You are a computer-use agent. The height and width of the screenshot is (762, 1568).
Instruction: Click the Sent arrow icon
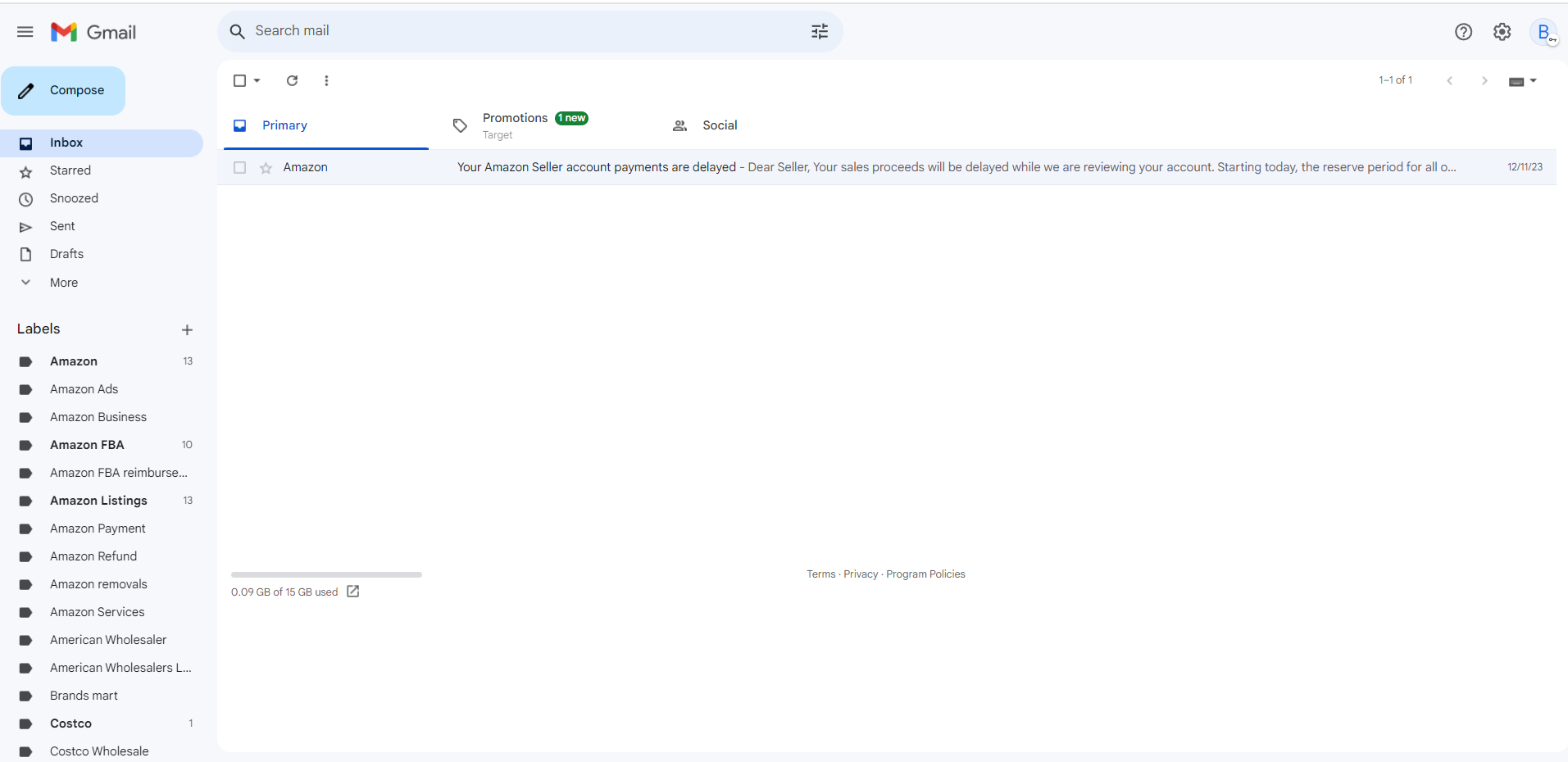(26, 227)
